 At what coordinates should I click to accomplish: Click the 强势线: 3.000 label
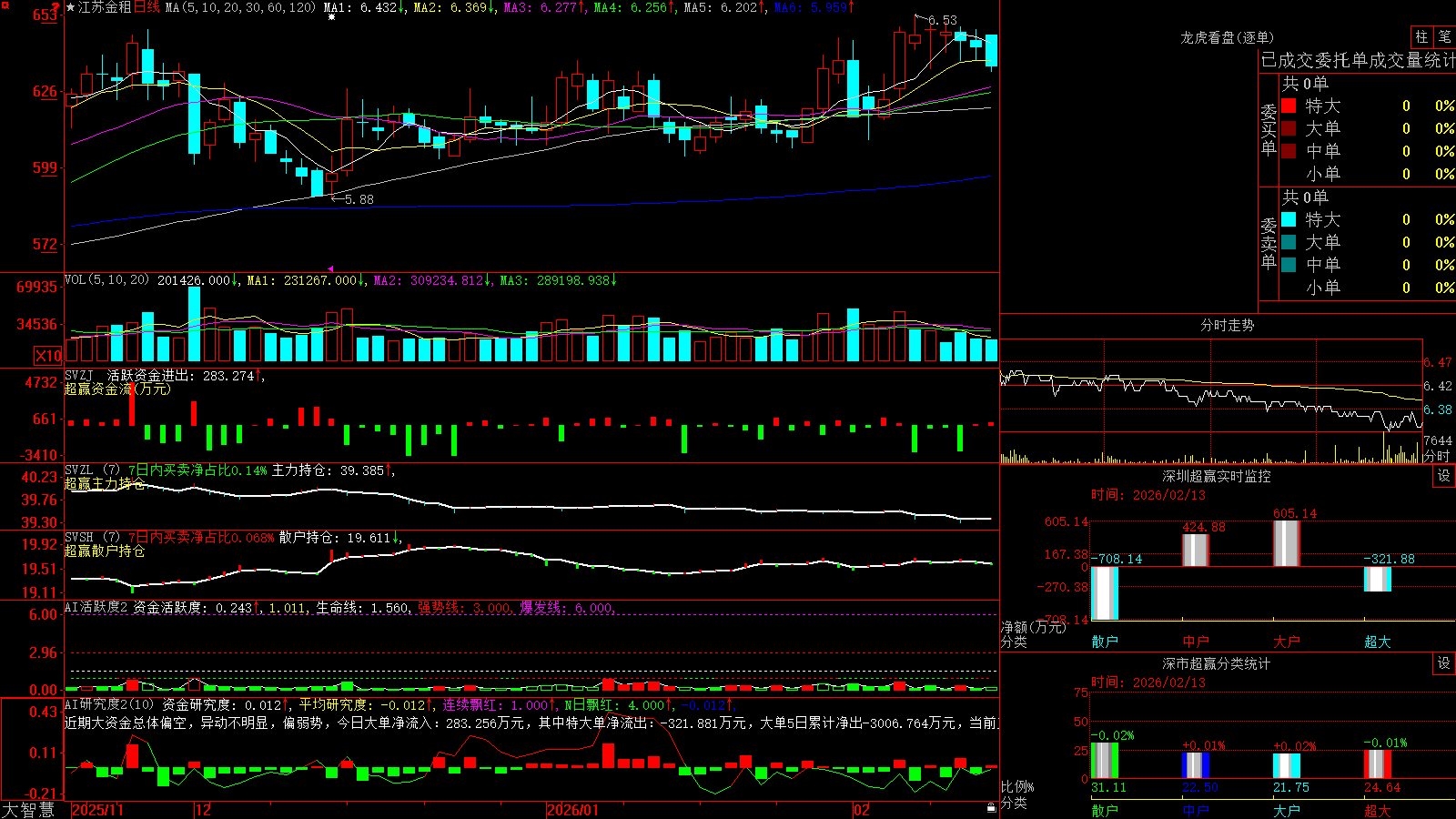[466, 607]
